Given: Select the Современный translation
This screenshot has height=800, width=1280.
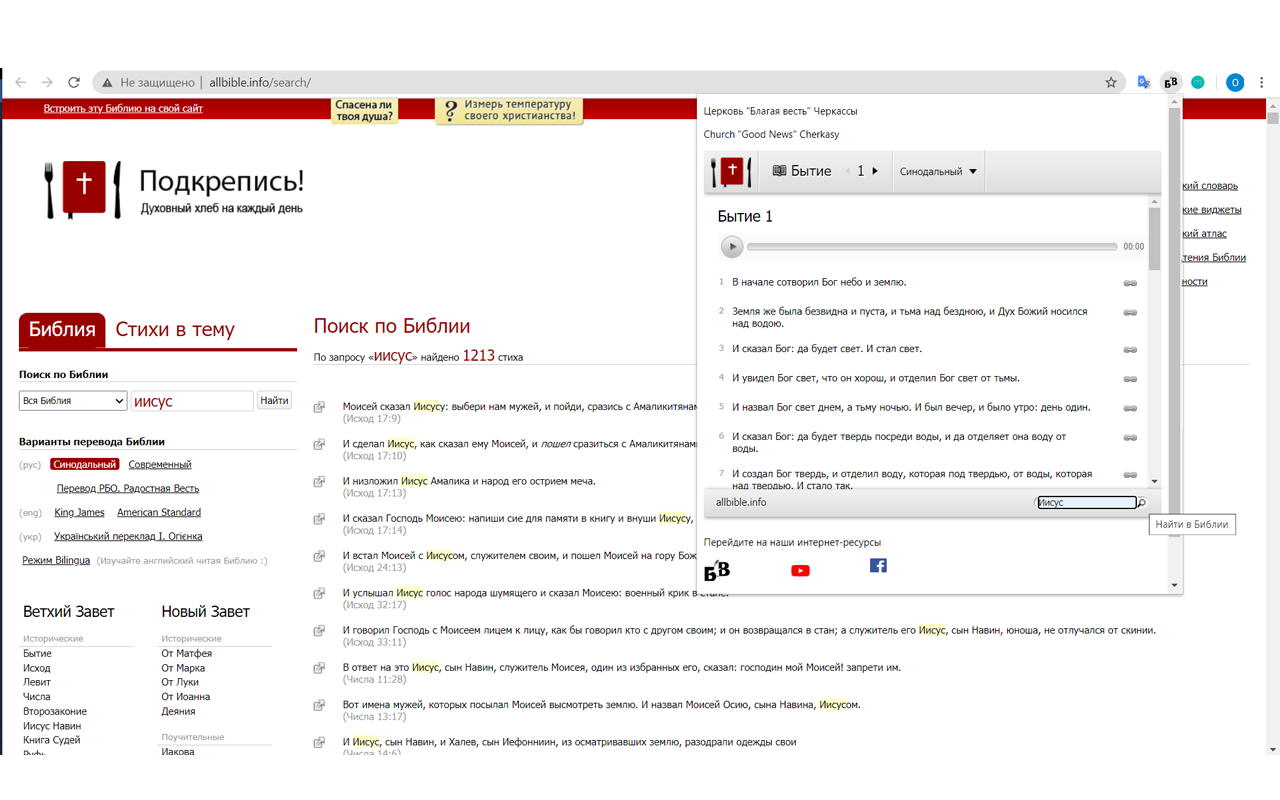Looking at the screenshot, I should pos(160,465).
